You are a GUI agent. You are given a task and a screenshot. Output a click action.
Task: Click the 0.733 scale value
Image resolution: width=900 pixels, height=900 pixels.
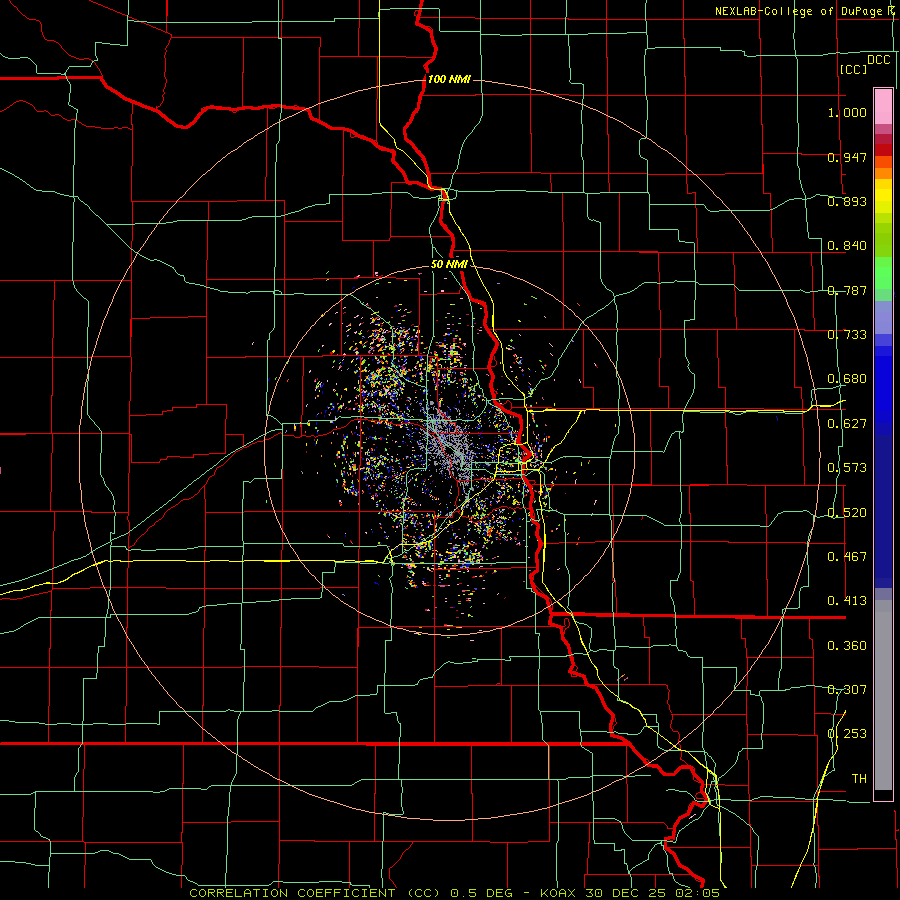847,335
